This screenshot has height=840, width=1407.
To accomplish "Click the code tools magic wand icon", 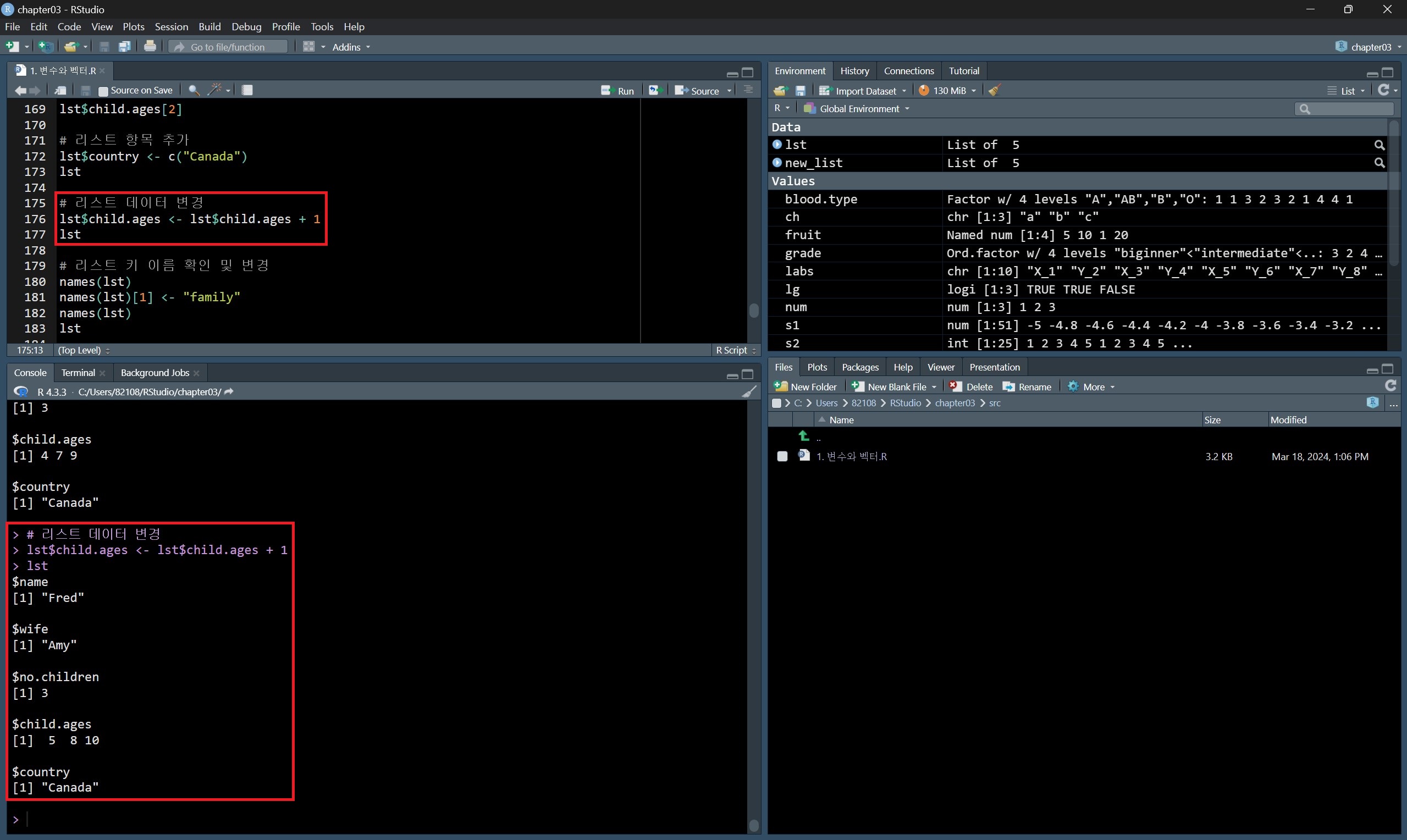I will point(215,90).
